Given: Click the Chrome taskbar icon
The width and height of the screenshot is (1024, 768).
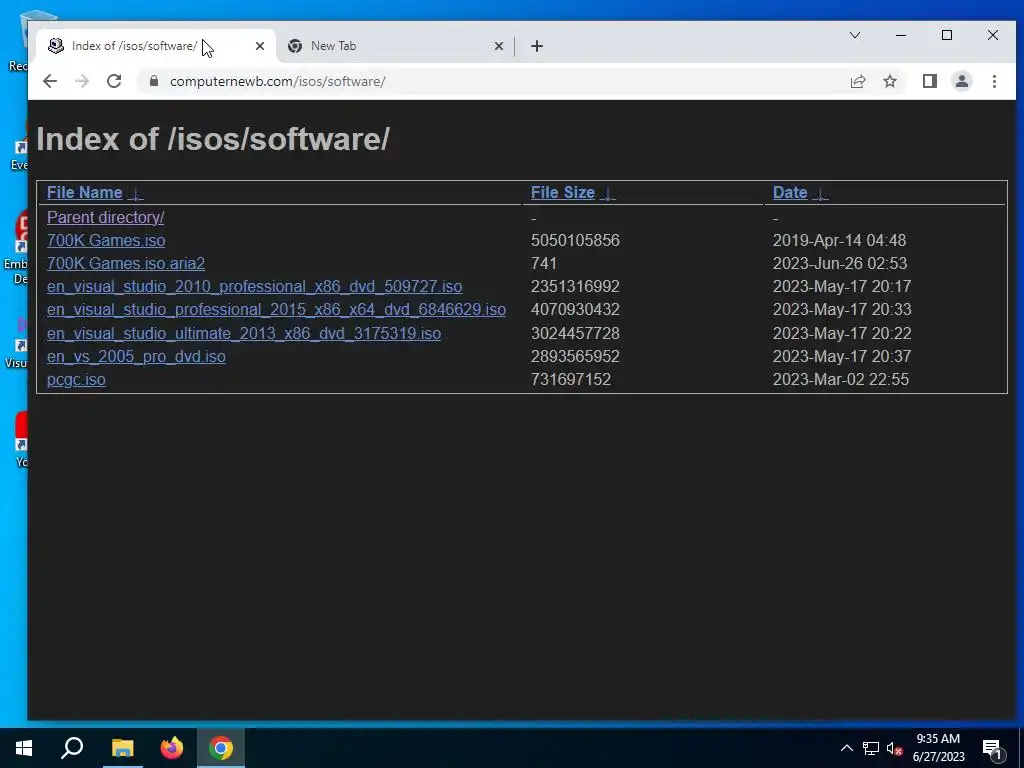Looking at the screenshot, I should click(221, 748).
